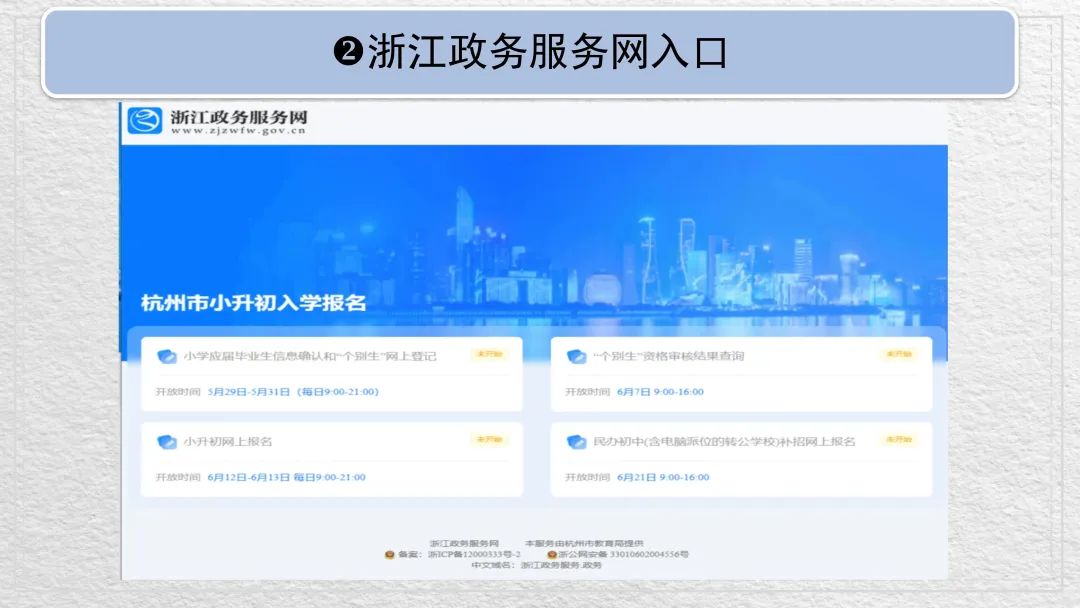Click 未开始 badge on 小学应届毕业生 card
This screenshot has height=608, width=1080.
tap(490, 354)
